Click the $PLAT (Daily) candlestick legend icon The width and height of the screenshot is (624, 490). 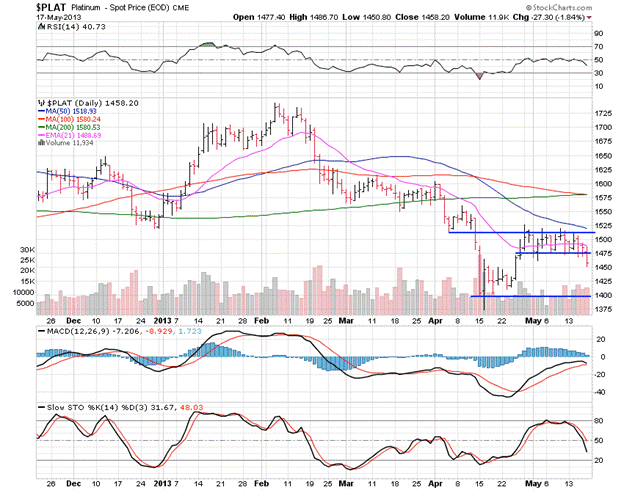[38, 103]
